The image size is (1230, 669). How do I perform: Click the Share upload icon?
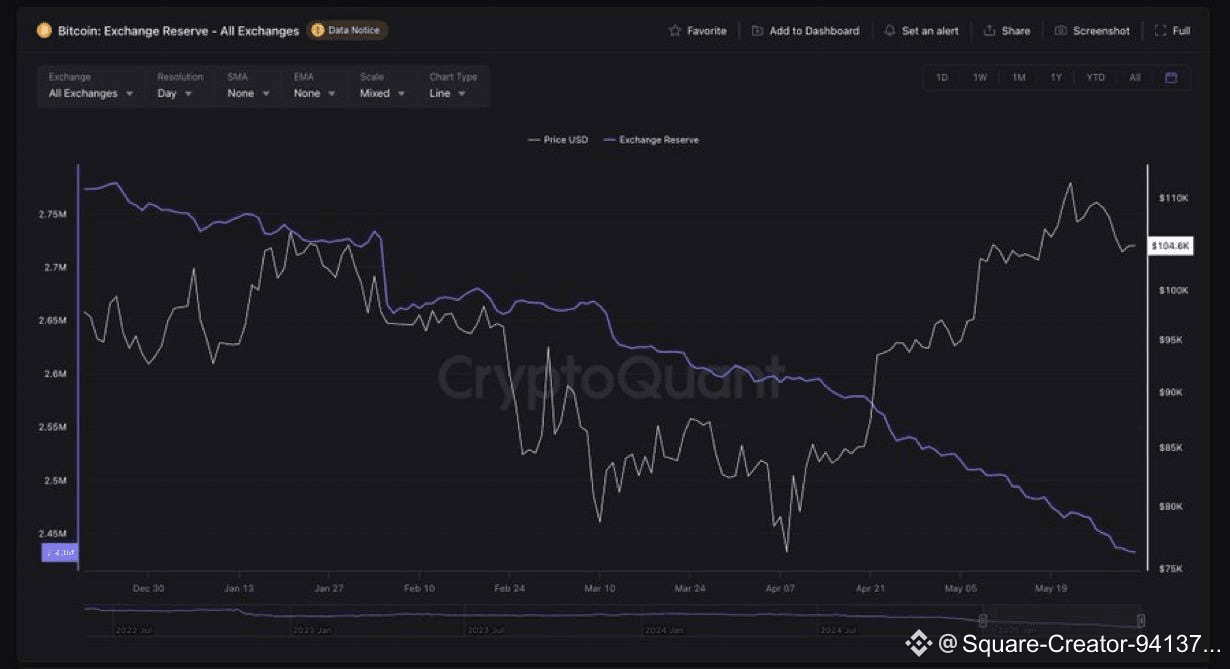coord(989,31)
